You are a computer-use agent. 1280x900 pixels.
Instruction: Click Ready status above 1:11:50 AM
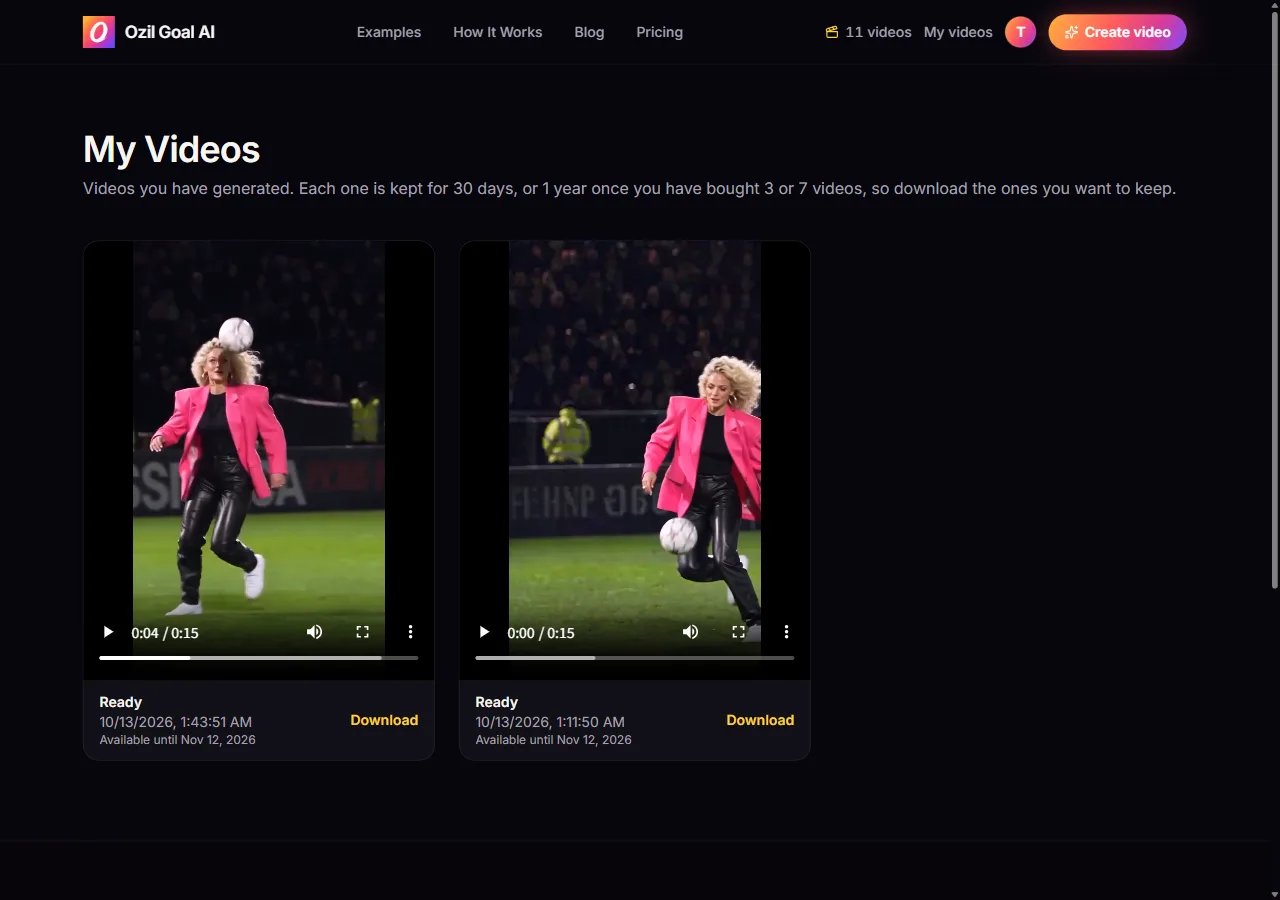pos(497,702)
